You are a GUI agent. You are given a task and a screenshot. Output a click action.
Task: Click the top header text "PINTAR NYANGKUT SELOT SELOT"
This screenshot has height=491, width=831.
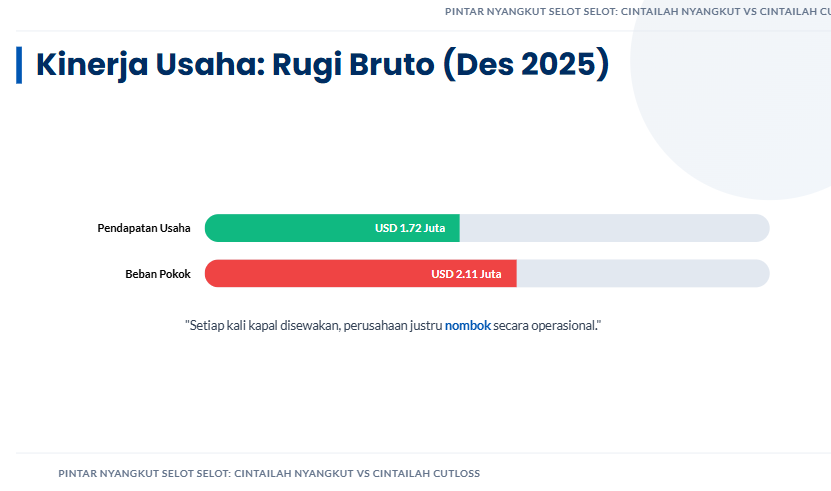531,13
